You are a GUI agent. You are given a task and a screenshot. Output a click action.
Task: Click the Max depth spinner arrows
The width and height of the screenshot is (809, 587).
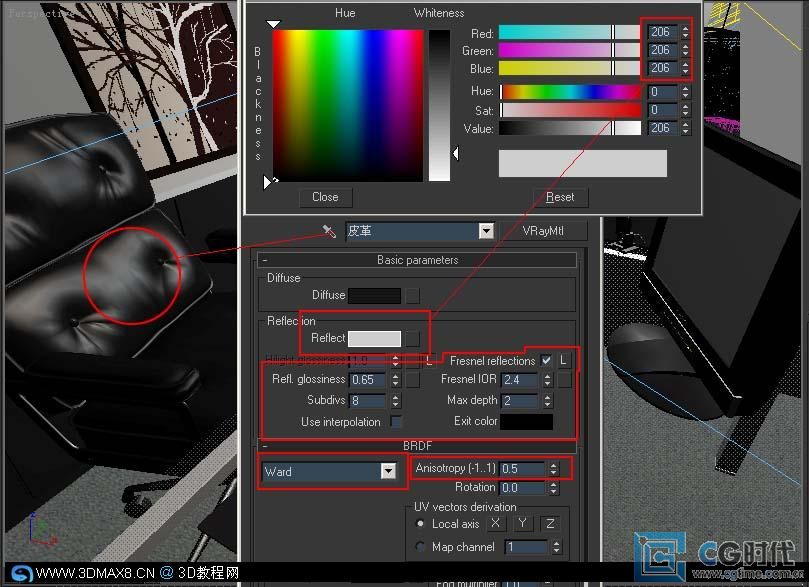point(547,401)
